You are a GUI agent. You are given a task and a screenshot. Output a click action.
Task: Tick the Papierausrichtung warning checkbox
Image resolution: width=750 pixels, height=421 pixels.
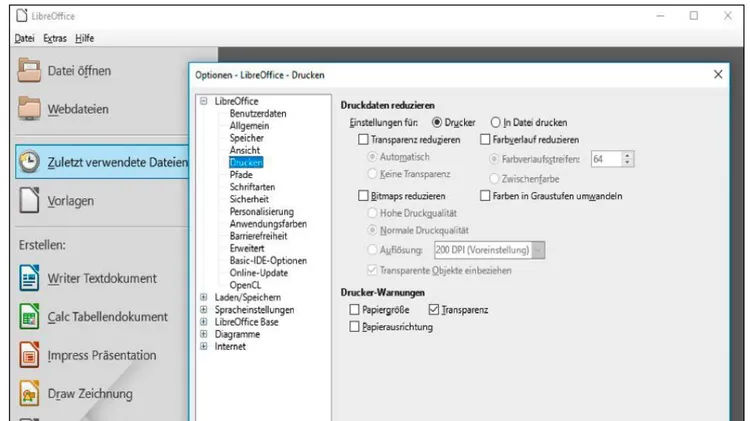click(x=354, y=327)
